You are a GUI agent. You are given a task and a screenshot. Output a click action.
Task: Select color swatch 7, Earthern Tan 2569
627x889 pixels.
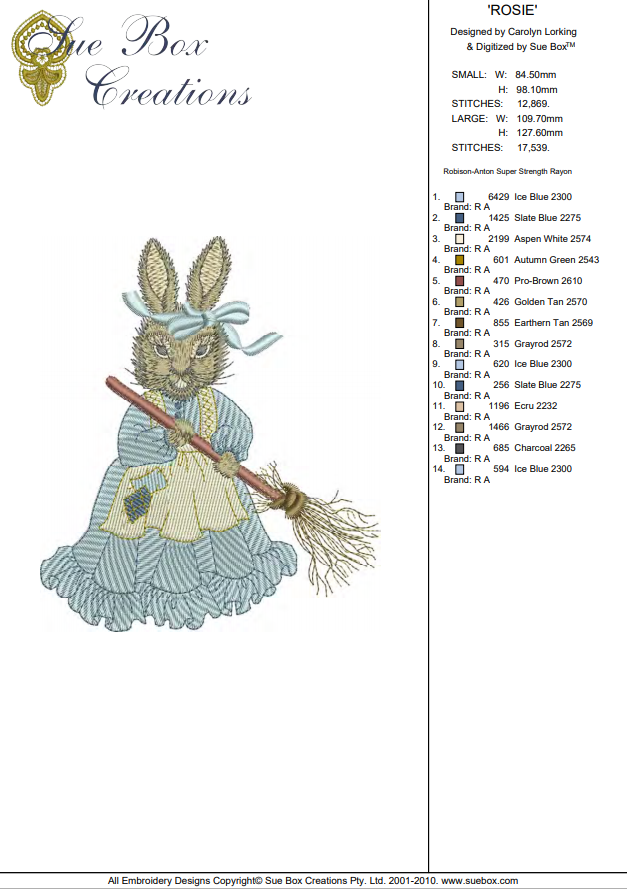pos(460,323)
